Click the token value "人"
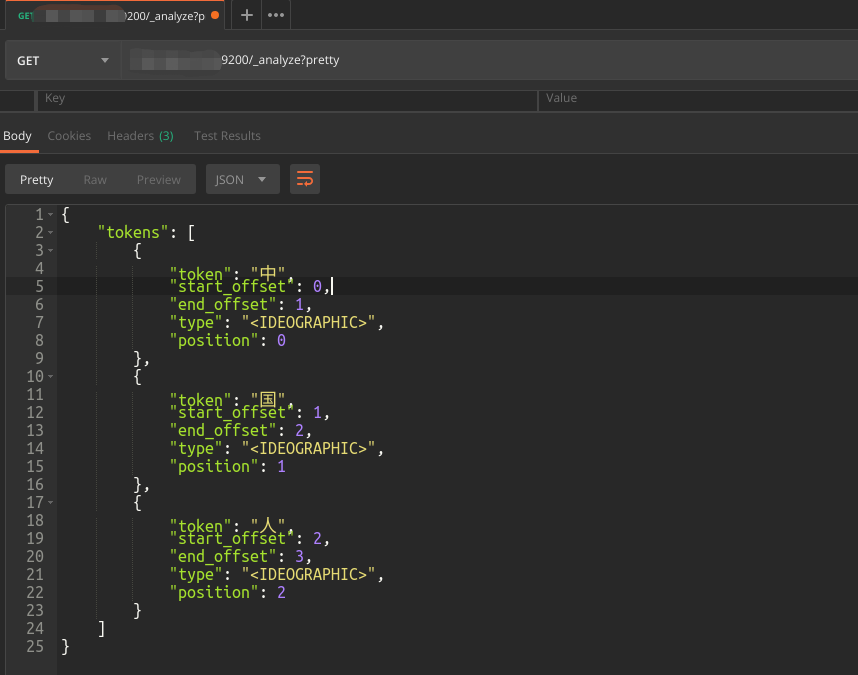858x675 pixels. (x=268, y=525)
